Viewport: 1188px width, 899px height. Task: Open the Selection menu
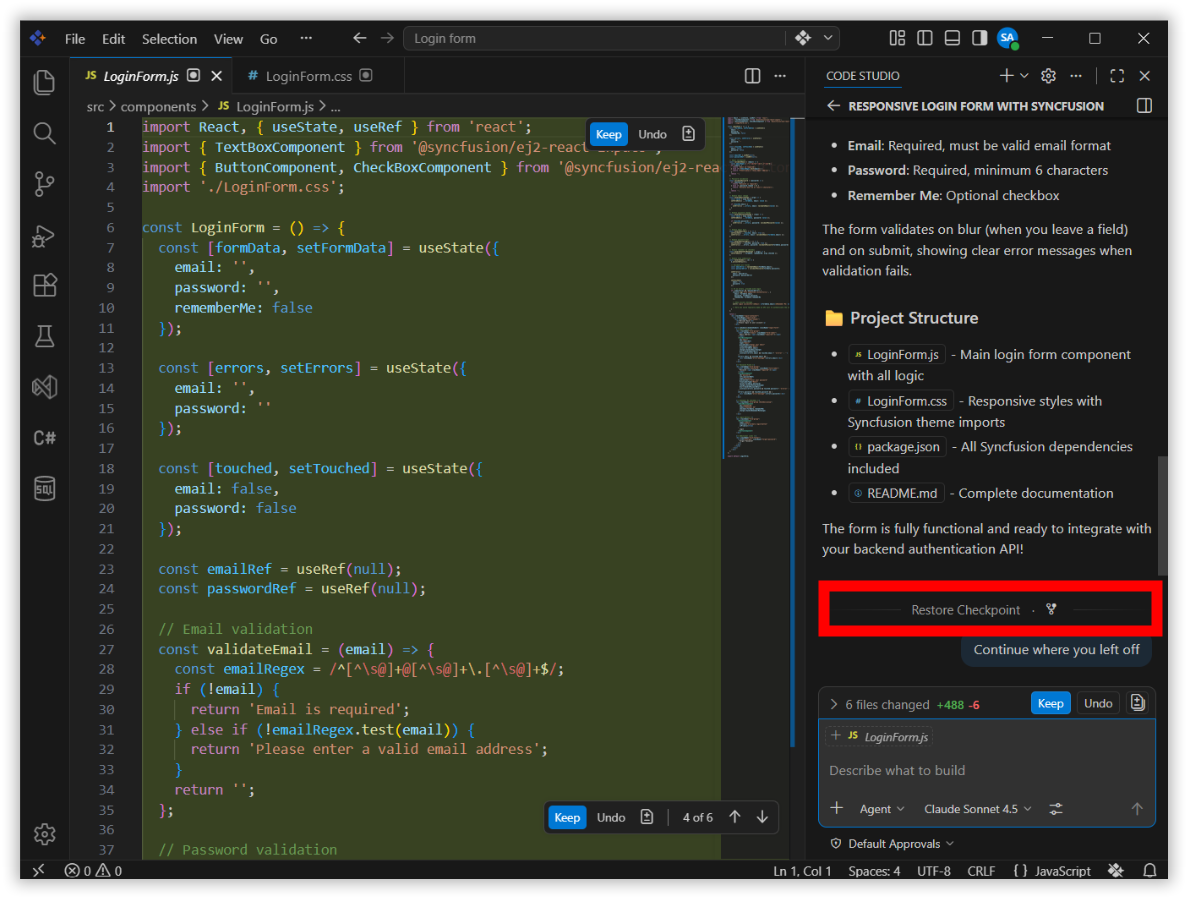pyautogui.click(x=169, y=39)
